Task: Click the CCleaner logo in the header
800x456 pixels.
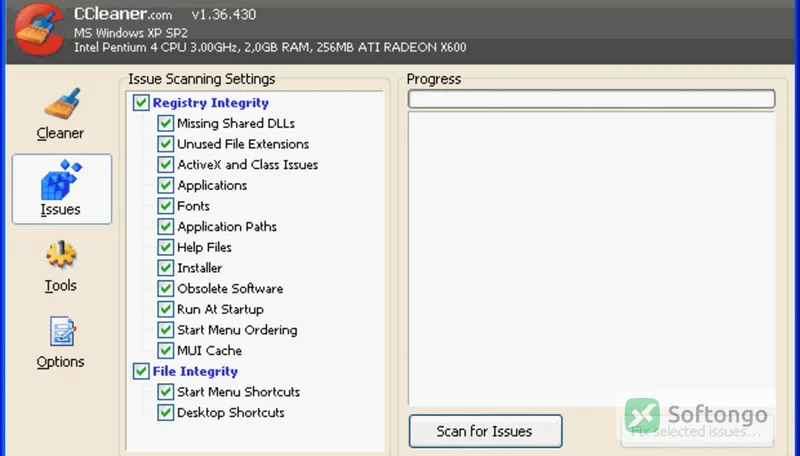Action: click(39, 30)
